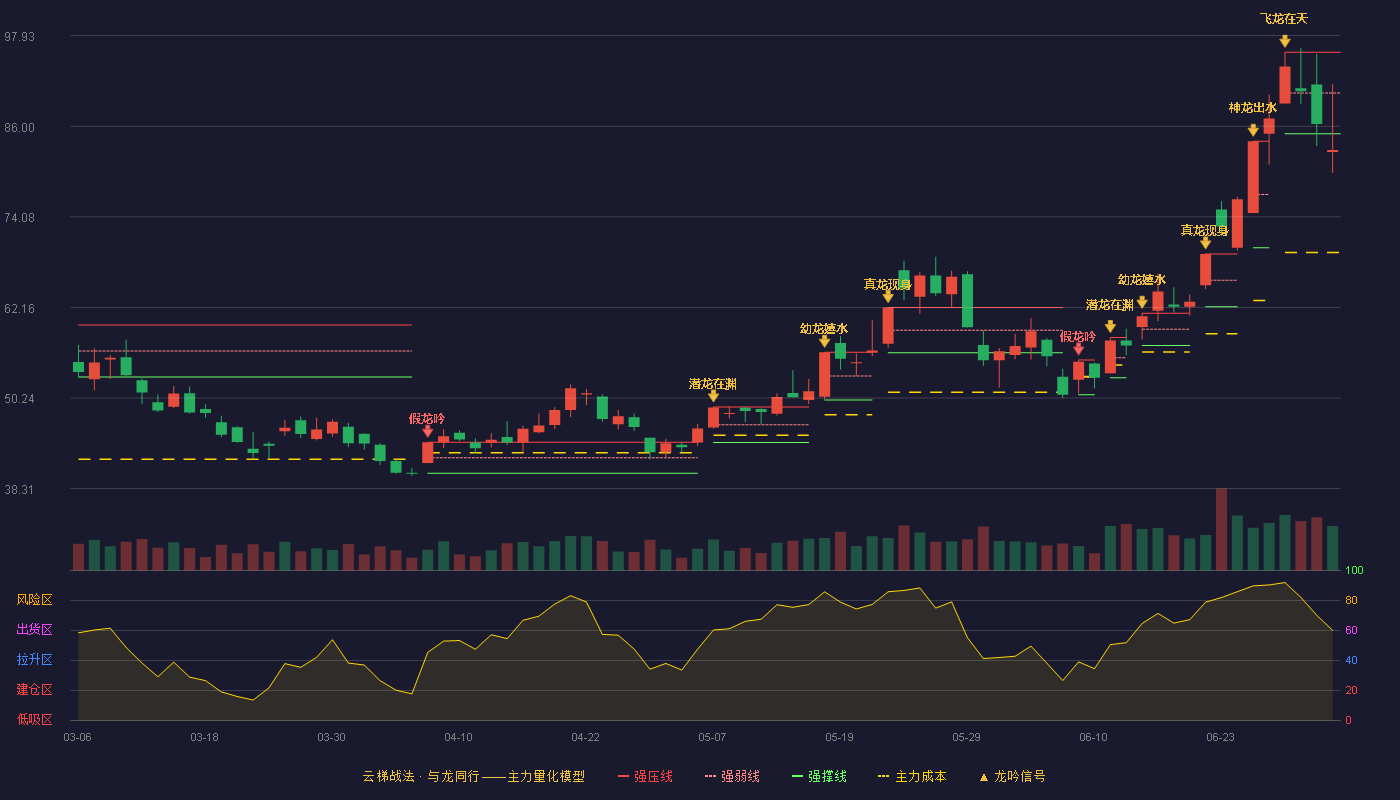Toggle the 主力成本 dashed yellow legend entry
This screenshot has height=800, width=1400.
pyautogui.click(x=912, y=776)
